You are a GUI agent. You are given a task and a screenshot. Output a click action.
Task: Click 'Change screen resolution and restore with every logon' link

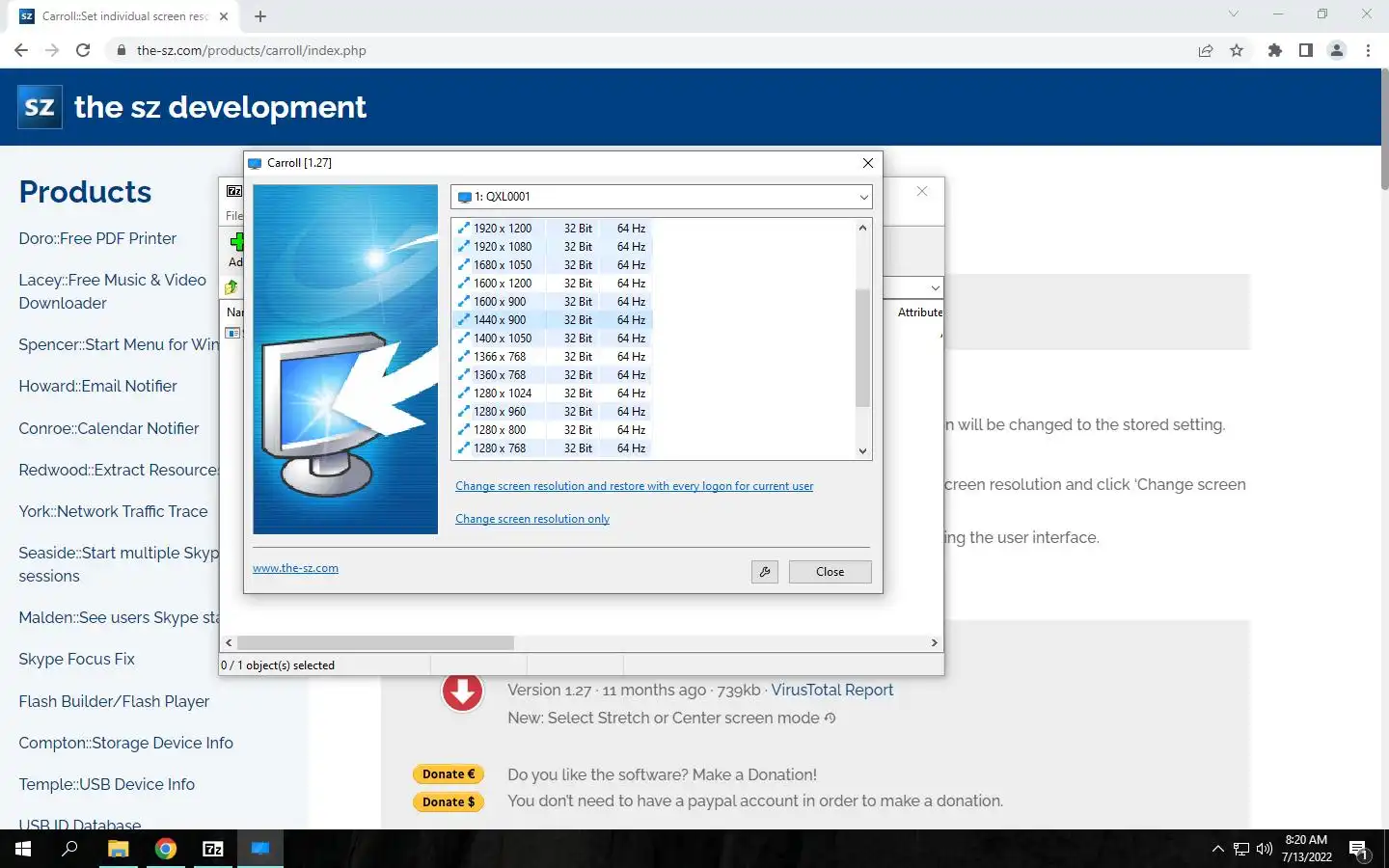coord(634,486)
